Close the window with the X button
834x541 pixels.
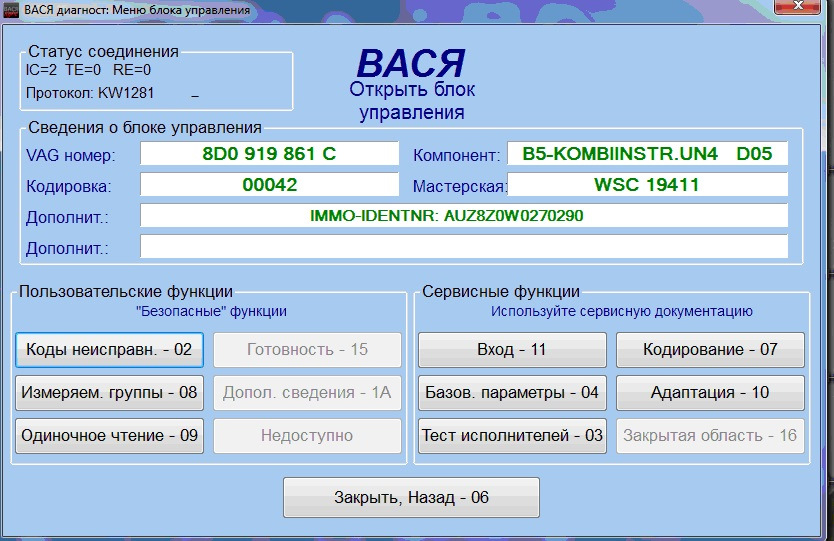pyautogui.click(x=797, y=6)
